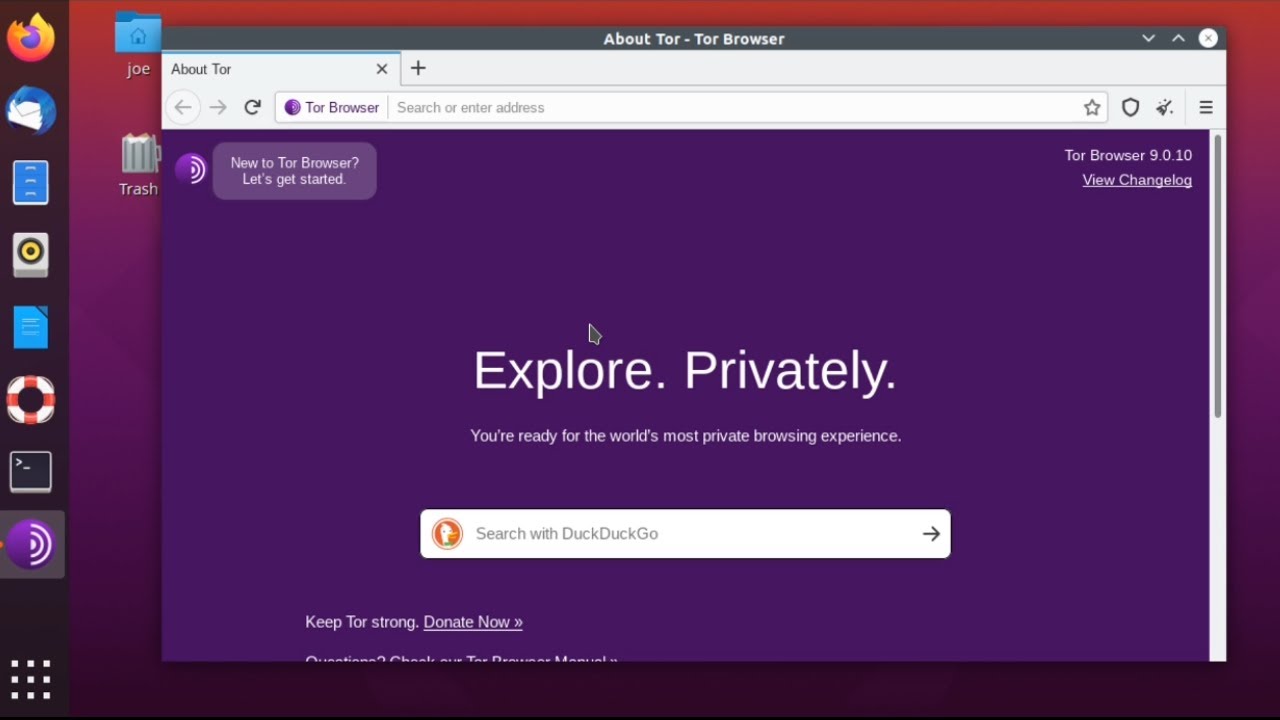Close the About Tor tab

point(382,69)
